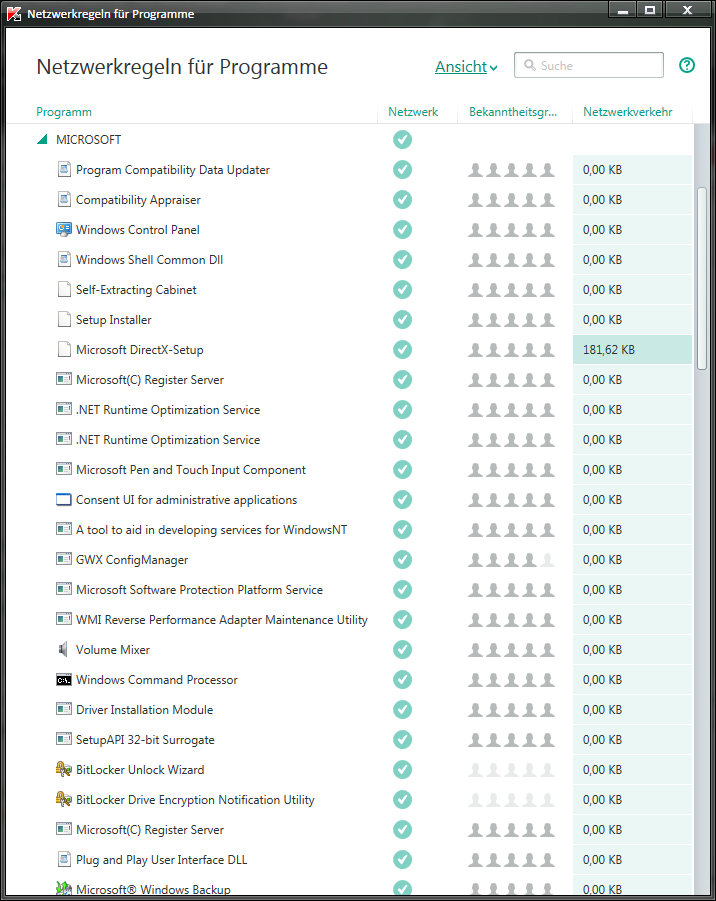Screen dimensions: 716x901
Task: Click the Plug and Play User Interface icon
Action: click(x=64, y=860)
